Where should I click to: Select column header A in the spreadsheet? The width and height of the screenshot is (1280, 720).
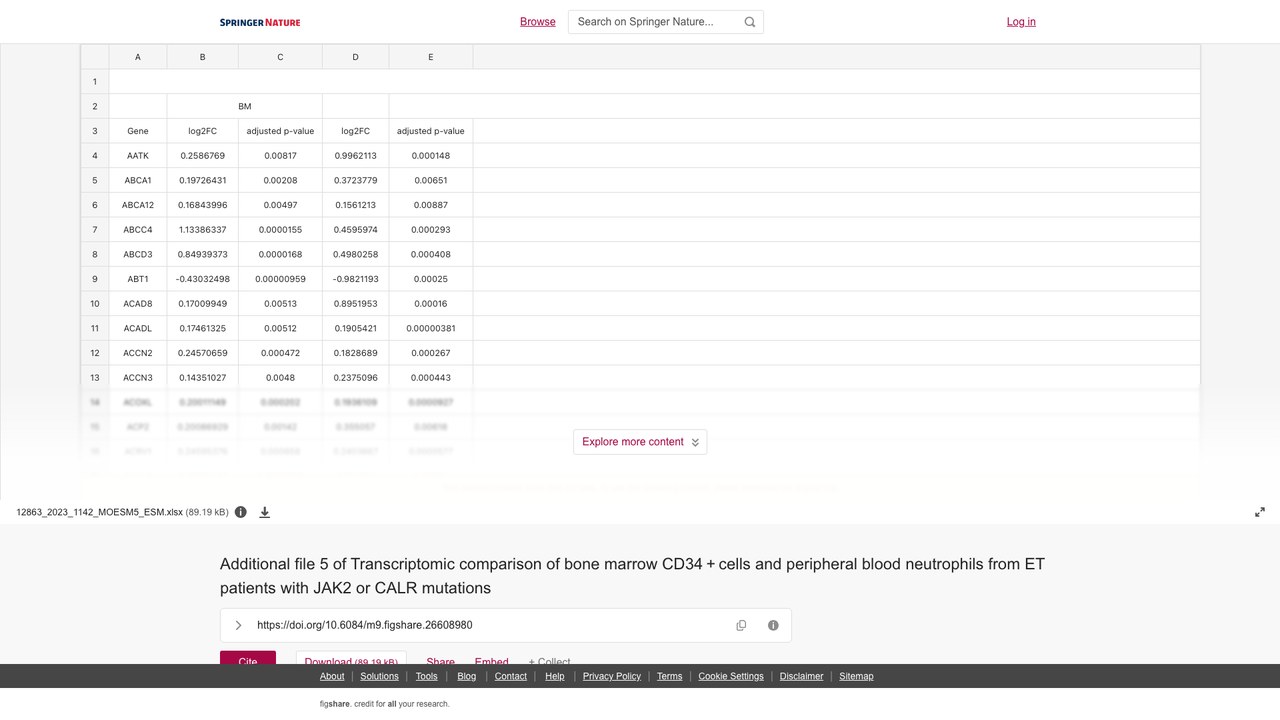click(x=138, y=57)
